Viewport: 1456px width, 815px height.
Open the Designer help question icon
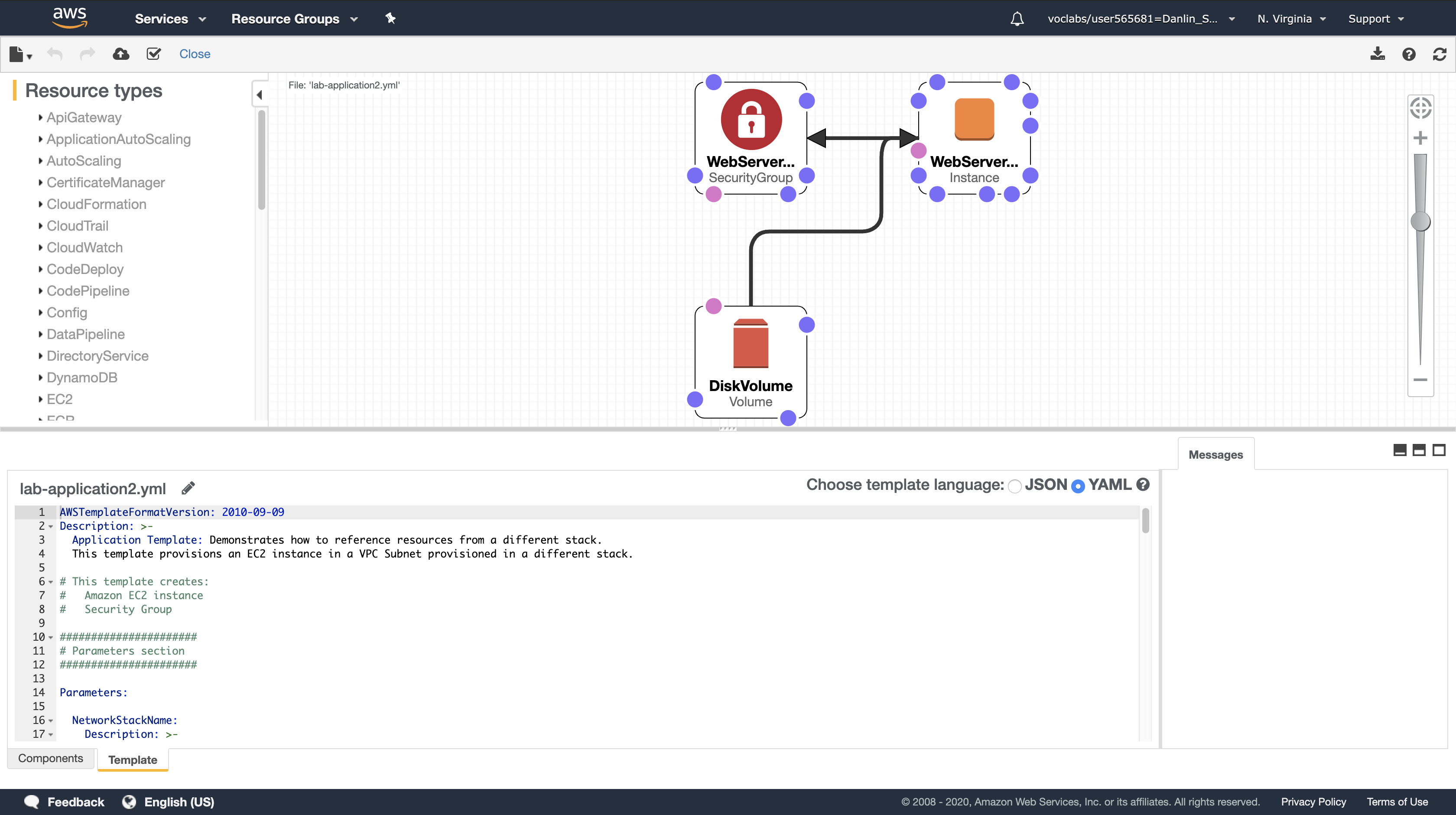click(x=1408, y=54)
